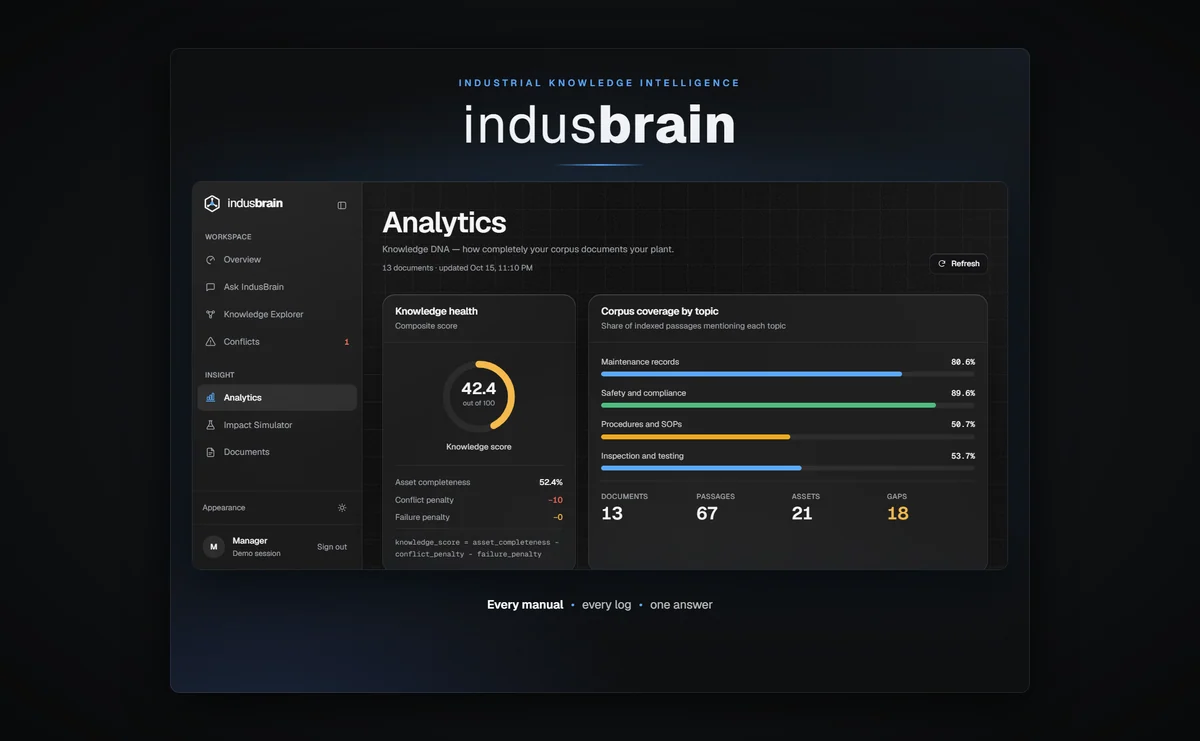
Task: Click the Maintenance records progress bar
Action: click(x=787, y=374)
